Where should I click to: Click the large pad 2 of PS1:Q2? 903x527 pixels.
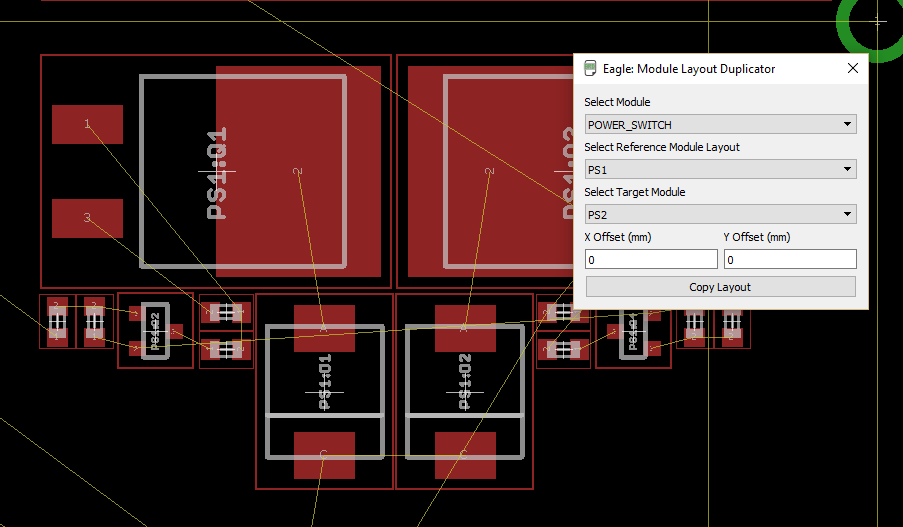[x=490, y=172]
